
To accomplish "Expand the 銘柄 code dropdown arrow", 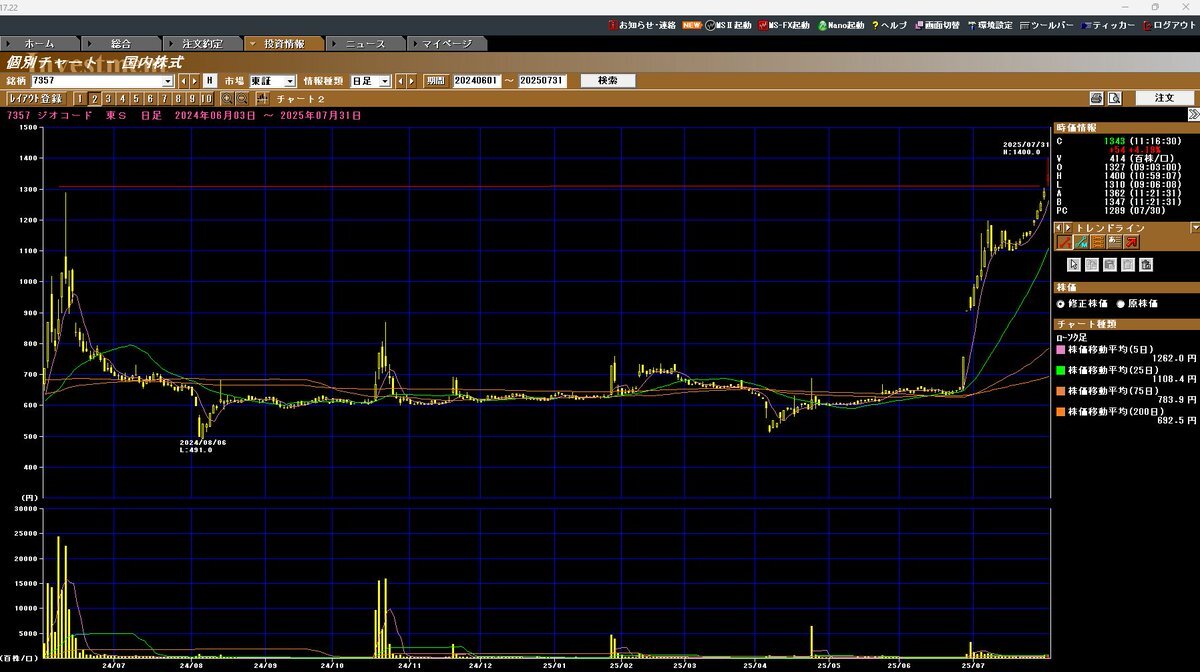I will click(168, 80).
